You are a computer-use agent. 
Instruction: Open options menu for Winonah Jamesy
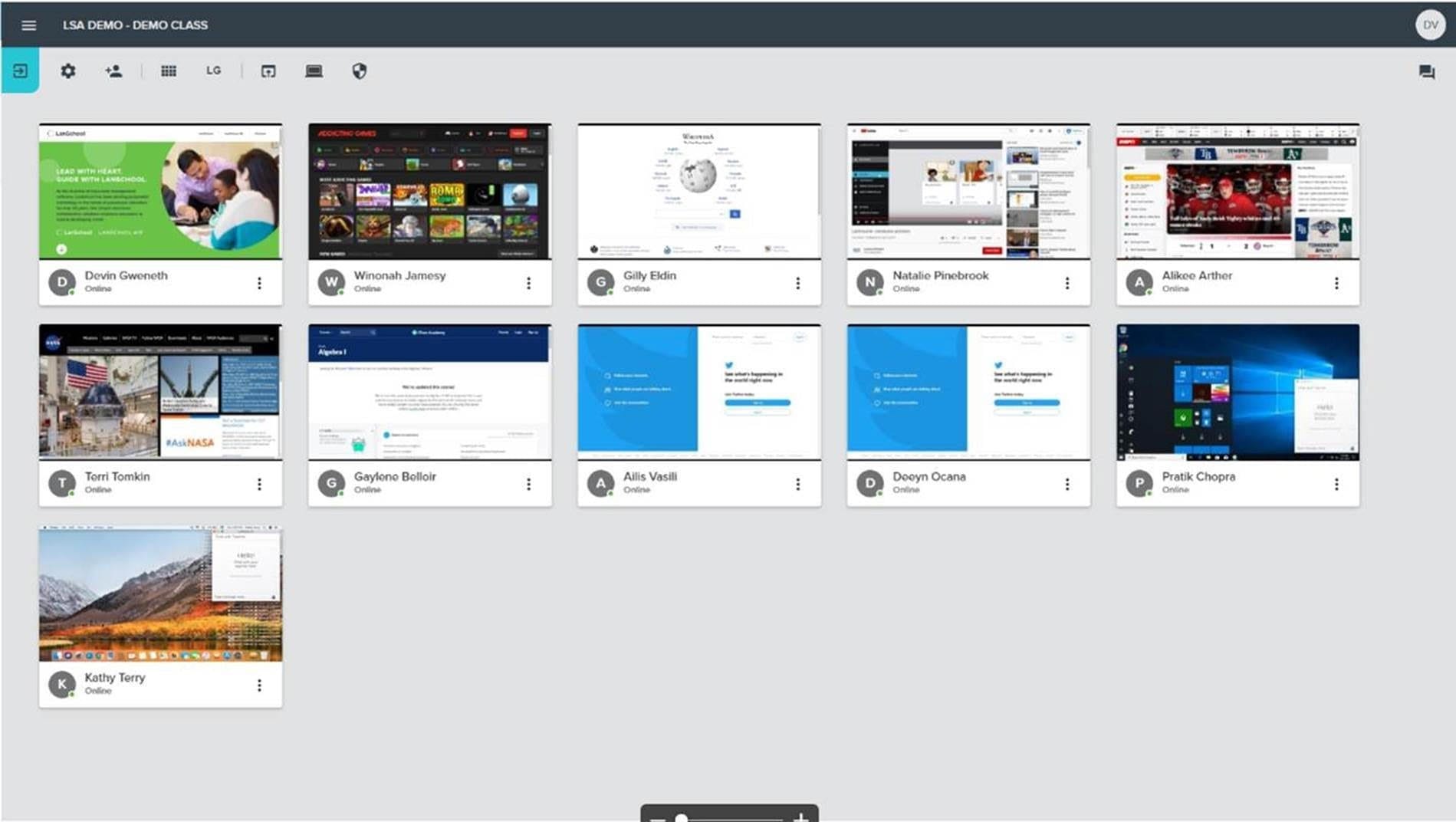coord(528,283)
